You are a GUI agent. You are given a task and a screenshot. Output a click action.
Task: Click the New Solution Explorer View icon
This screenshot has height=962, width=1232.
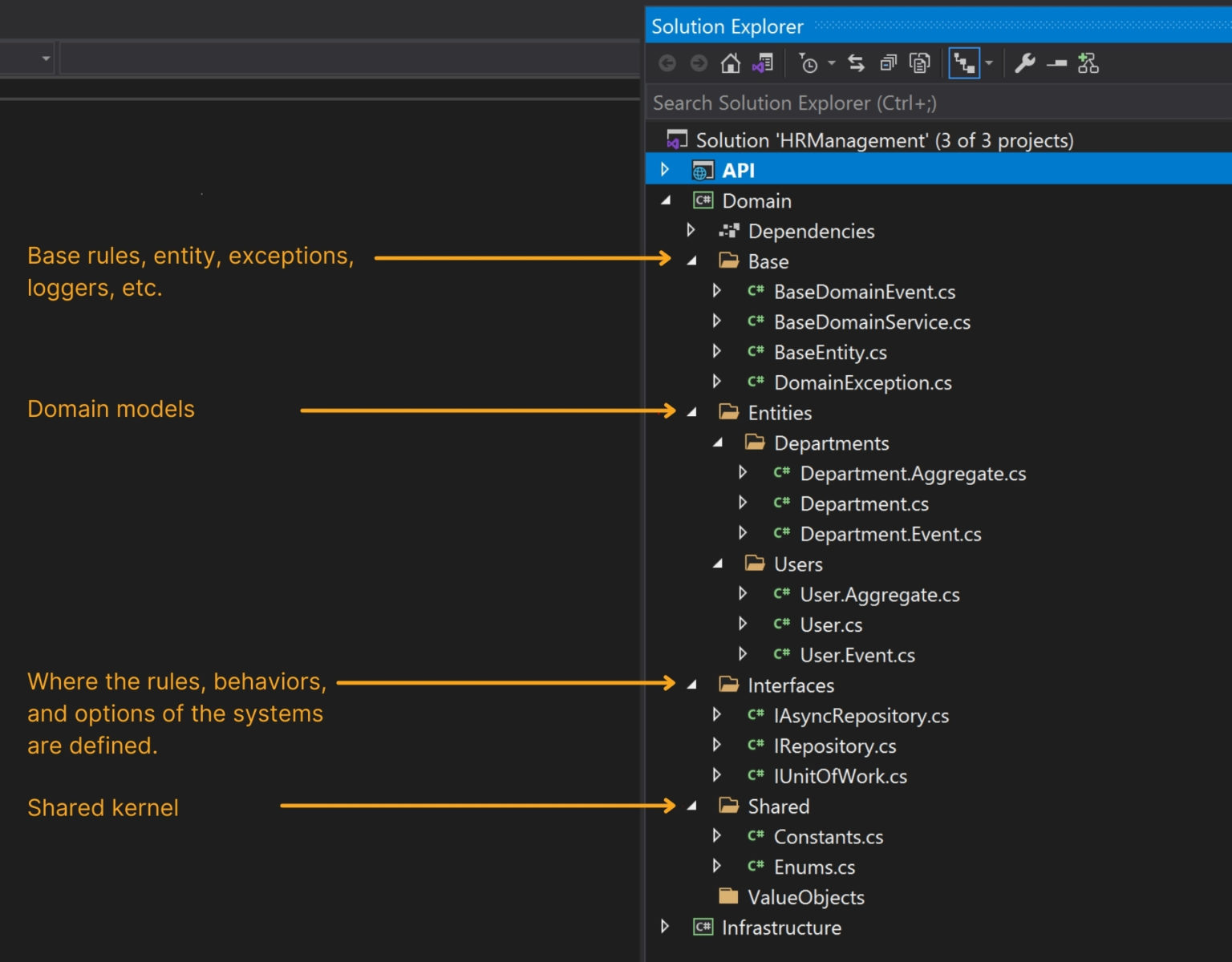(1089, 63)
